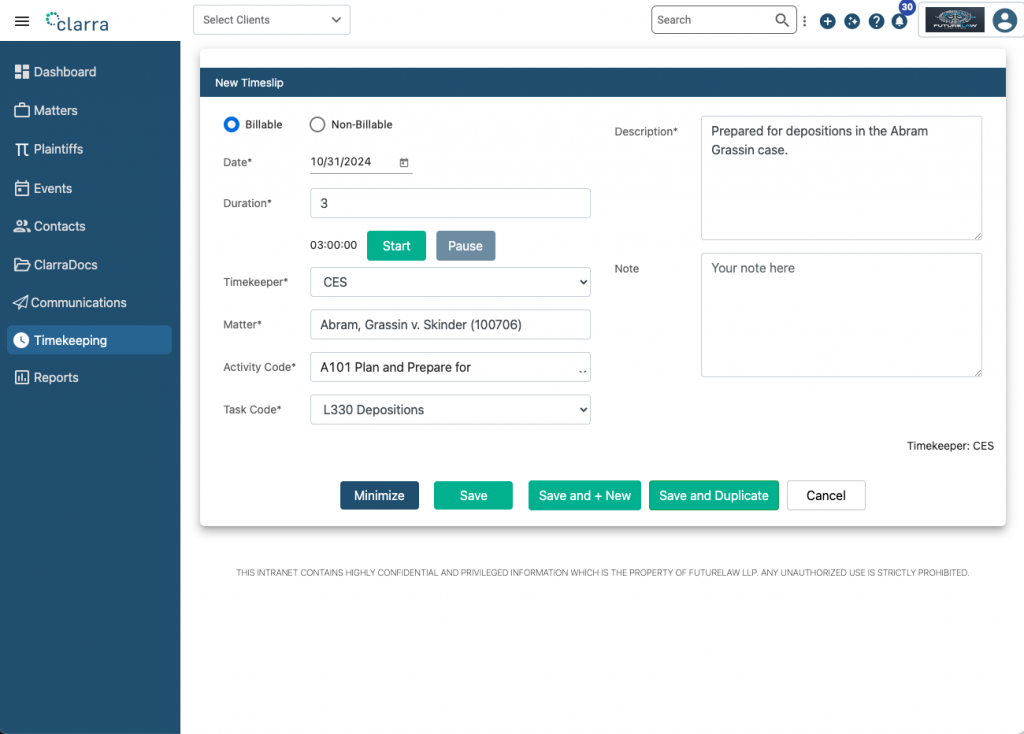Click the search magnifier icon
The width and height of the screenshot is (1024, 734).
pyautogui.click(x=782, y=20)
